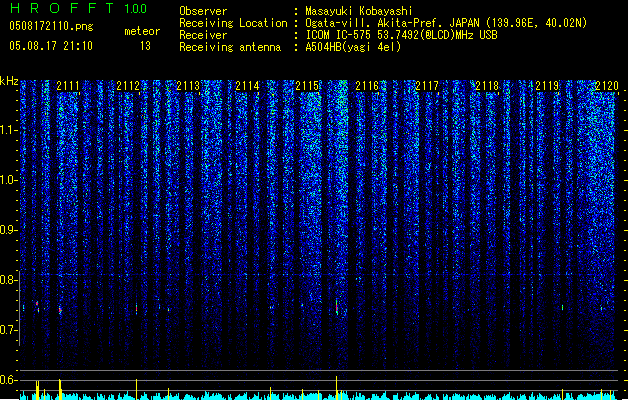Click the 2117 time marker
629x400 pixels.
point(427,86)
